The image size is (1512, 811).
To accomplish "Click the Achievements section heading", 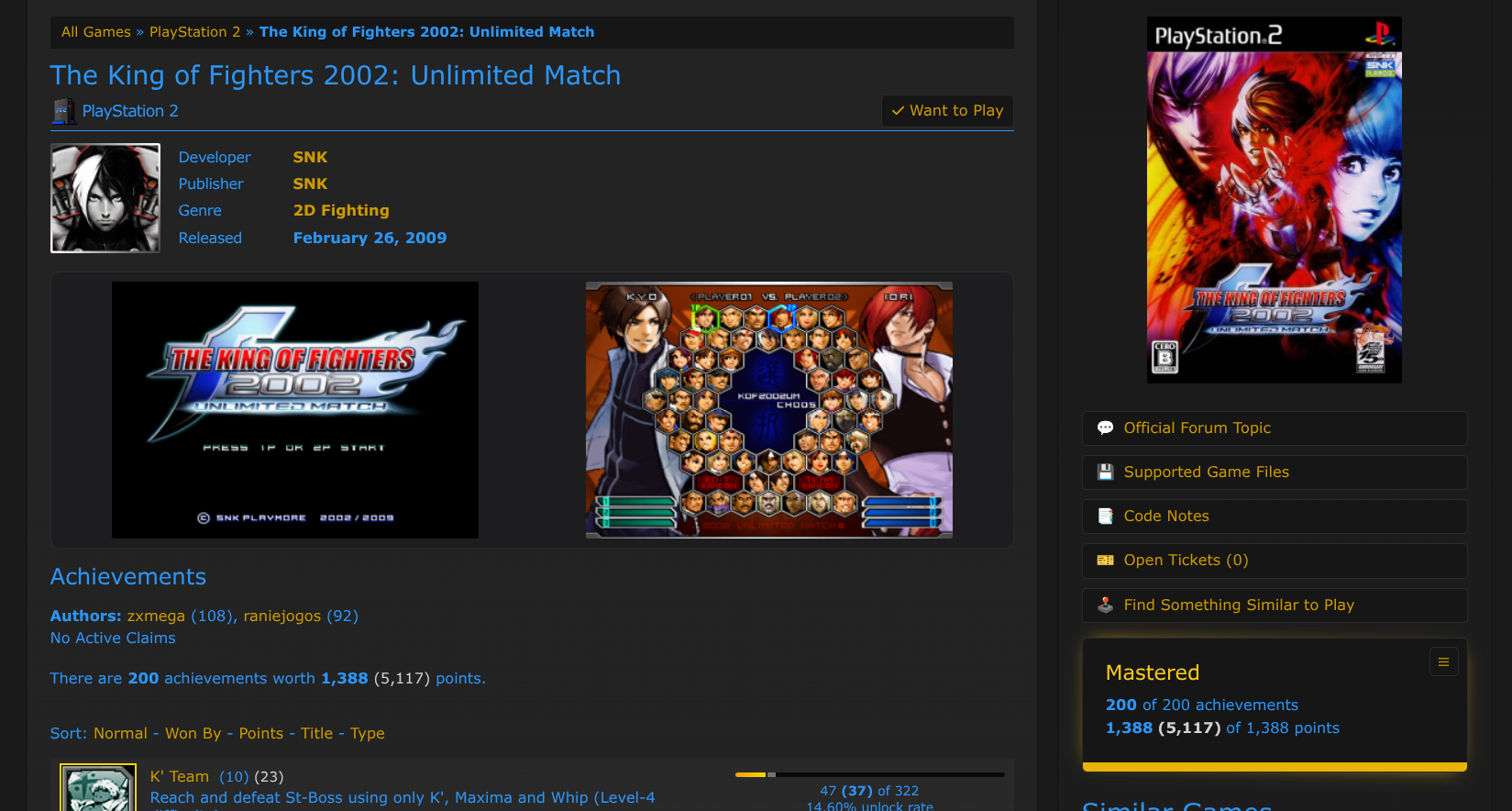I will (128, 577).
